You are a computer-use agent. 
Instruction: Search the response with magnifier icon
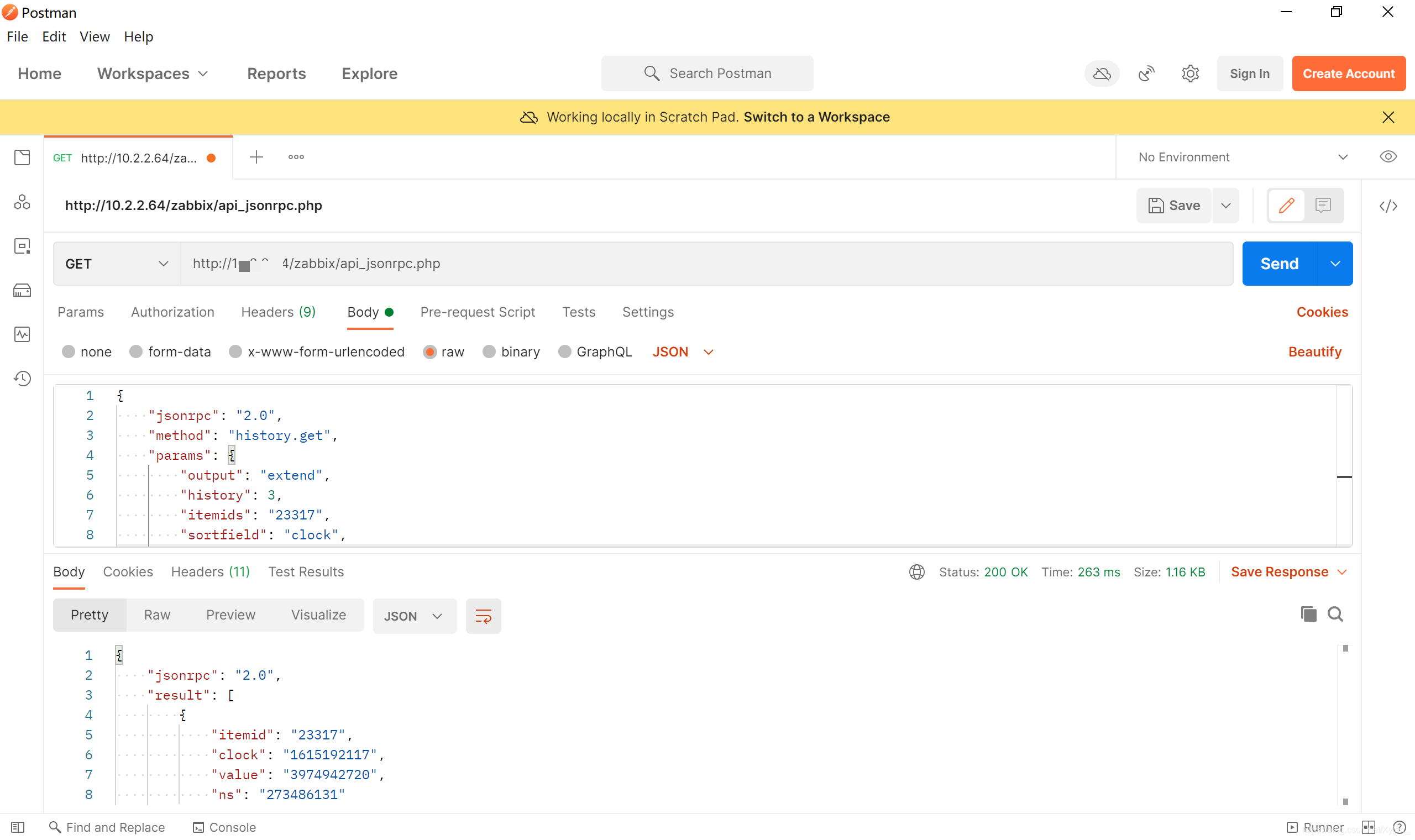point(1335,615)
